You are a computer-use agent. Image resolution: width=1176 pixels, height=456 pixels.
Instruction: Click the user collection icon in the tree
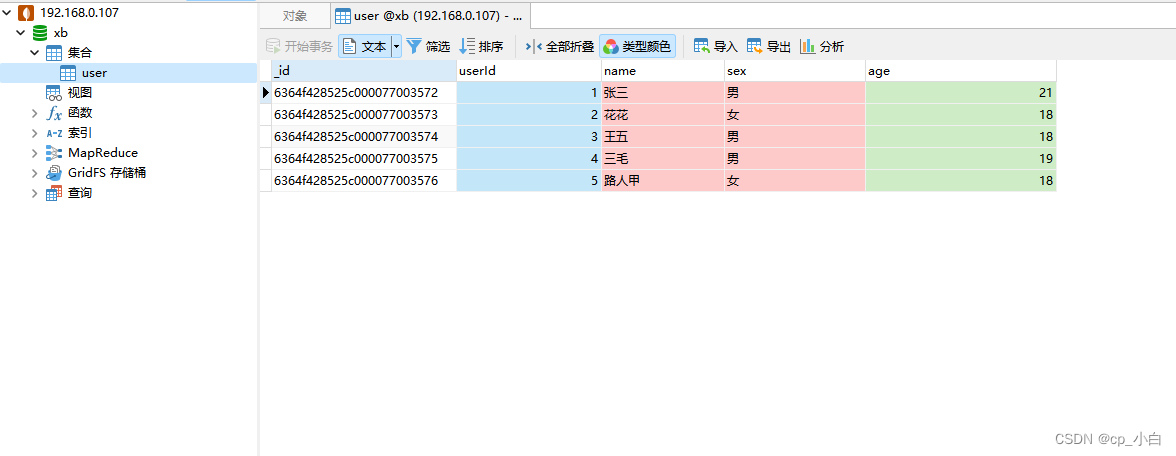[68, 73]
